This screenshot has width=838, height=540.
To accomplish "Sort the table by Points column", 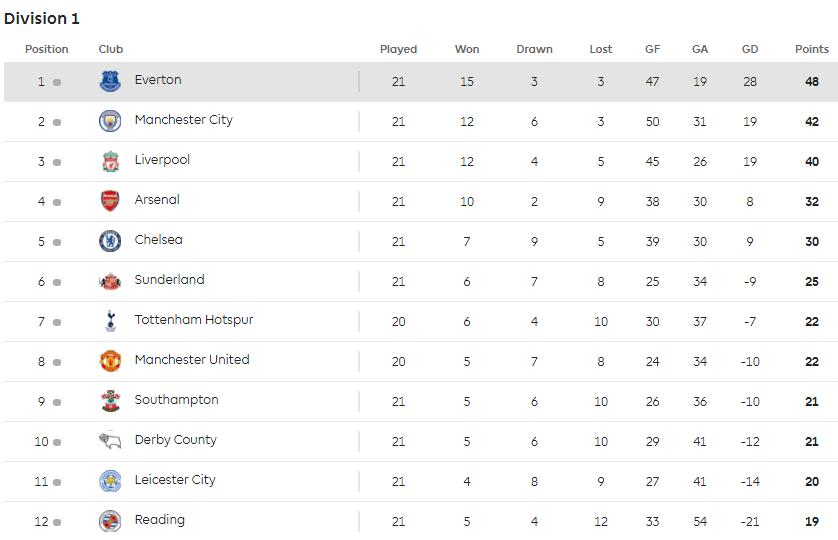I will [x=812, y=49].
